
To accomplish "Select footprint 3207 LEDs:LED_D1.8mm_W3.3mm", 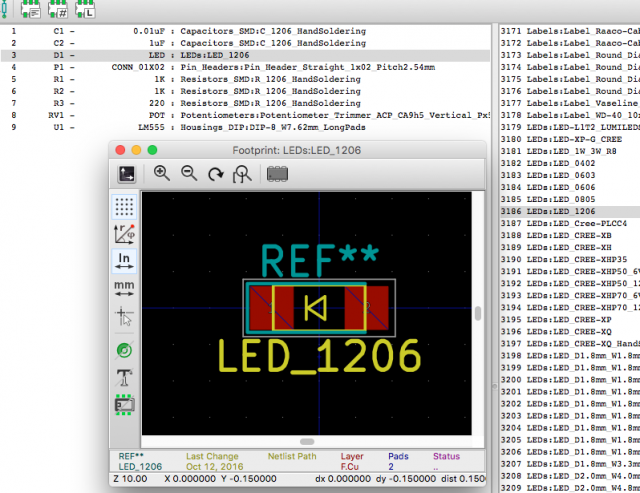I will (x=570, y=464).
